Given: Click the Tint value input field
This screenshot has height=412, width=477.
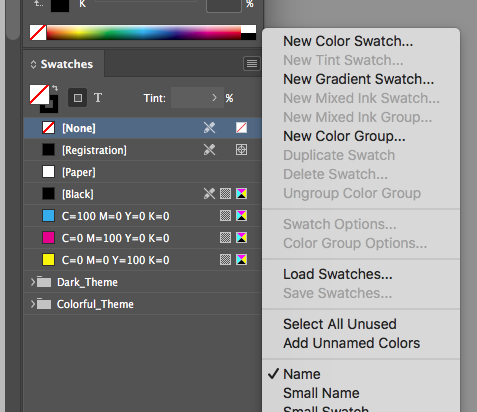Looking at the screenshot, I should (x=191, y=98).
